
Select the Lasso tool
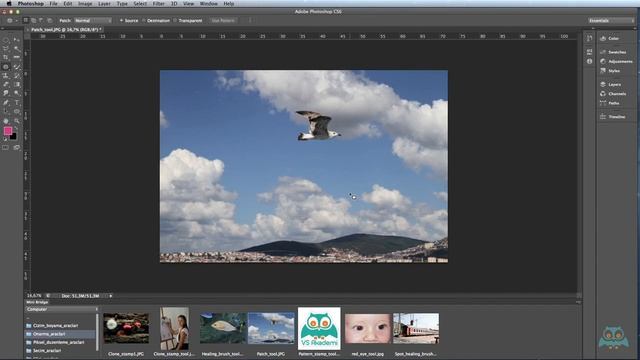coord(6,49)
